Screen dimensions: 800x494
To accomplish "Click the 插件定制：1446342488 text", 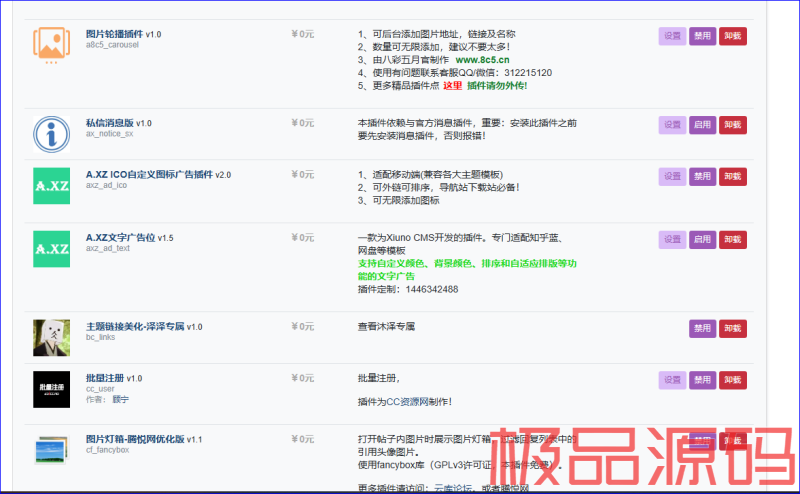I will 408,290.
